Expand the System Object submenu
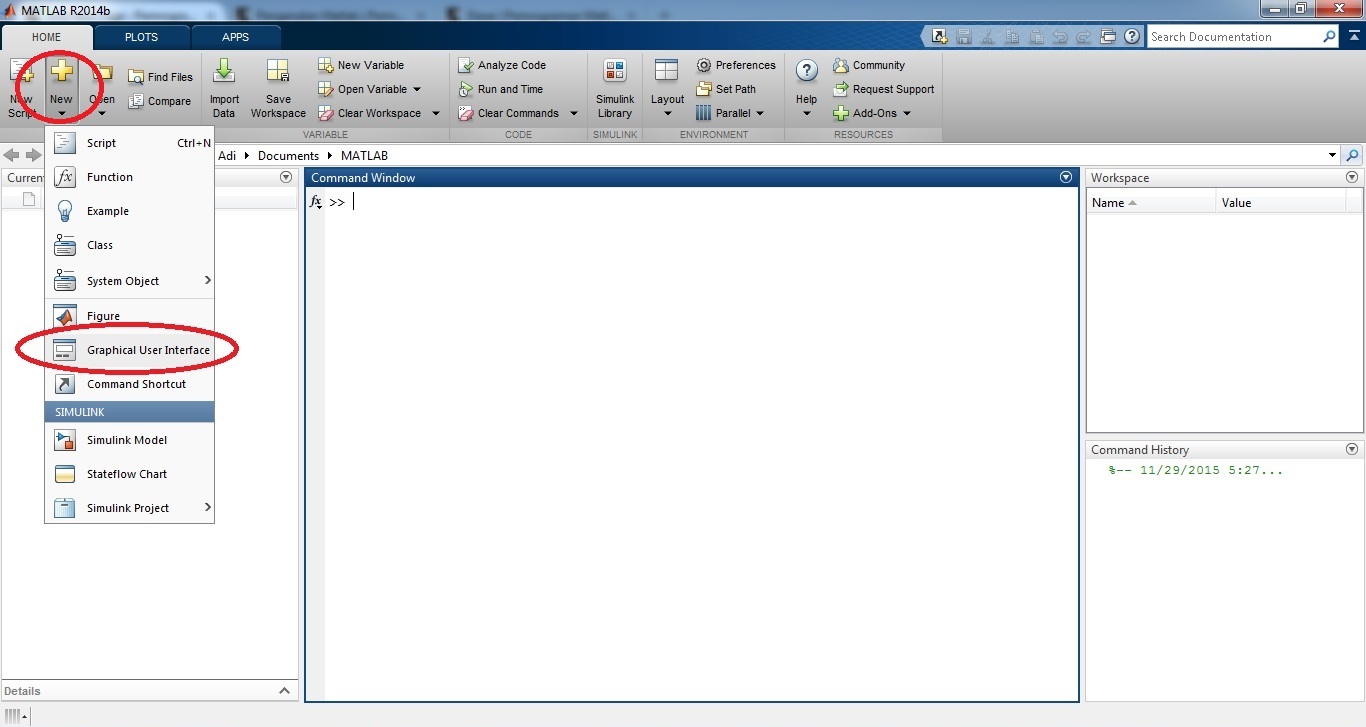The height and width of the screenshot is (727, 1366). 207,281
